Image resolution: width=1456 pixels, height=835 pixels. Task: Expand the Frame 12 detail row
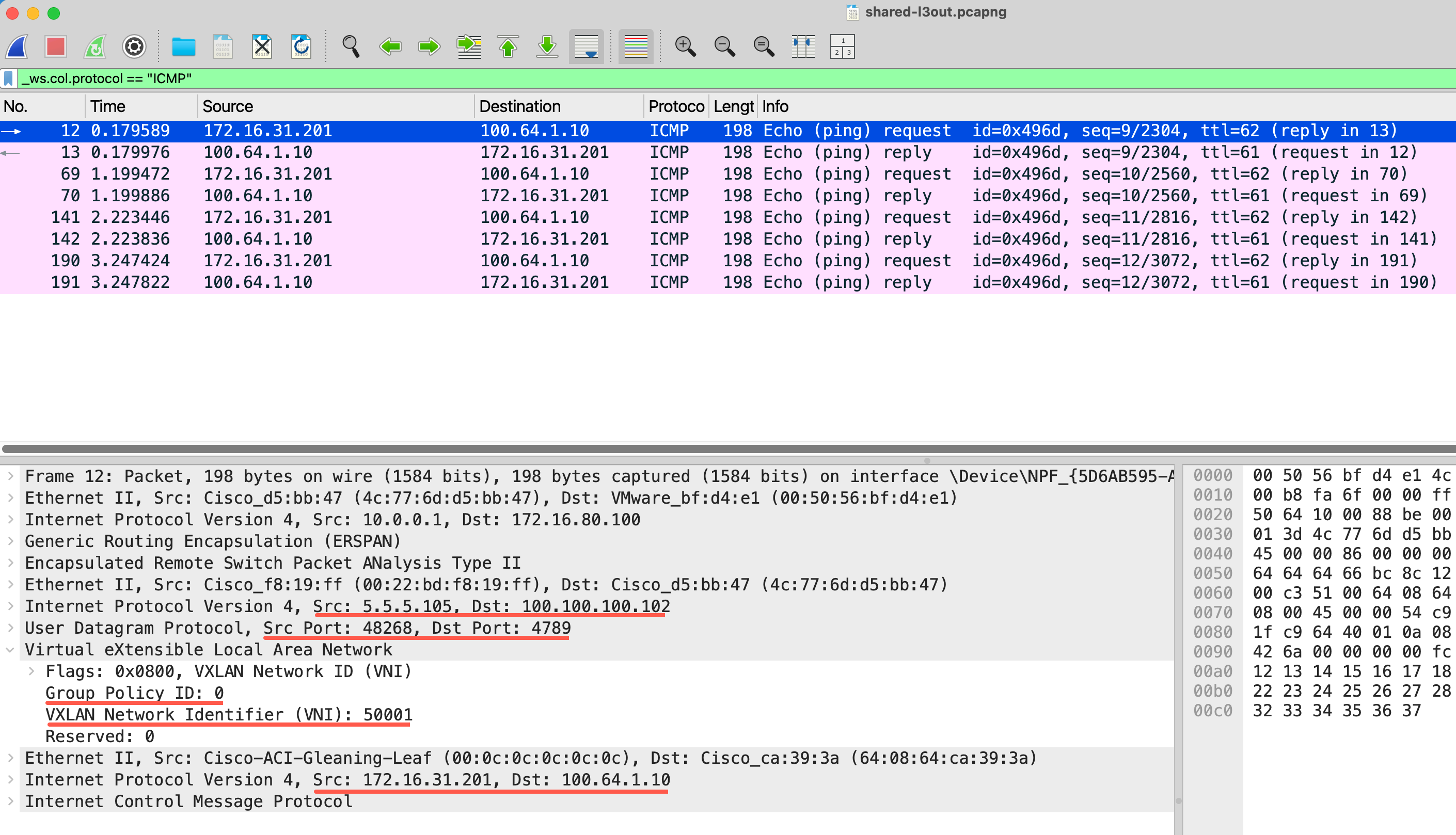pyautogui.click(x=10, y=476)
